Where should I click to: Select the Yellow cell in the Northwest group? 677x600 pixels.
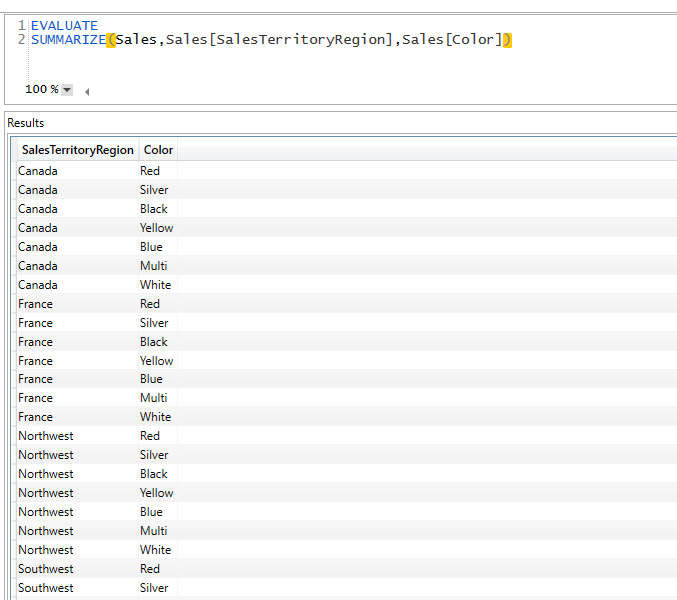(x=158, y=493)
